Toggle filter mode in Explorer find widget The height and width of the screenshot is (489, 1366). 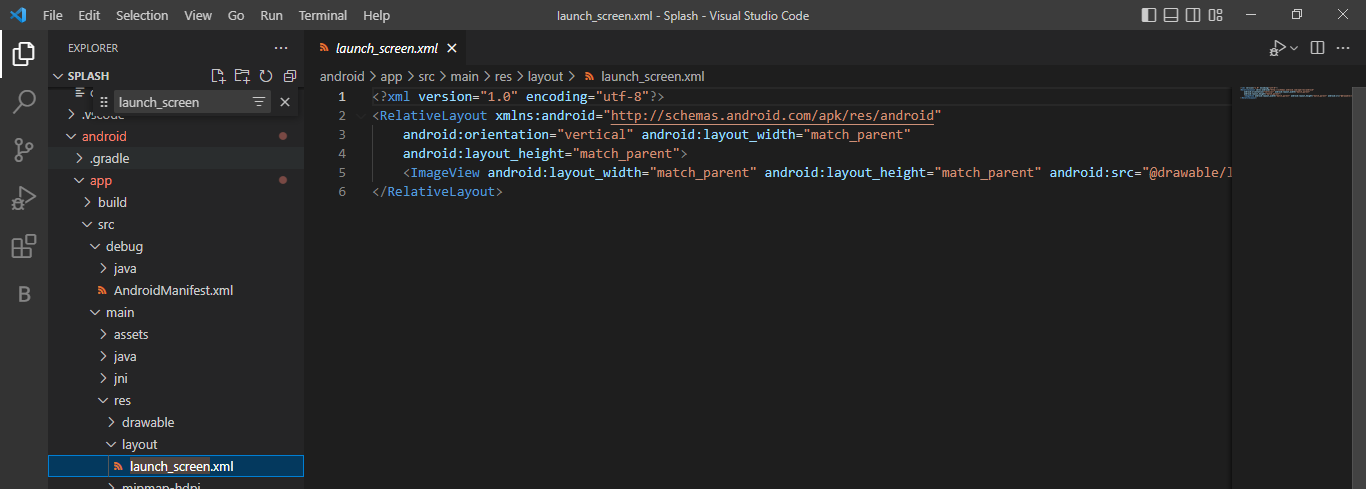coord(259,102)
